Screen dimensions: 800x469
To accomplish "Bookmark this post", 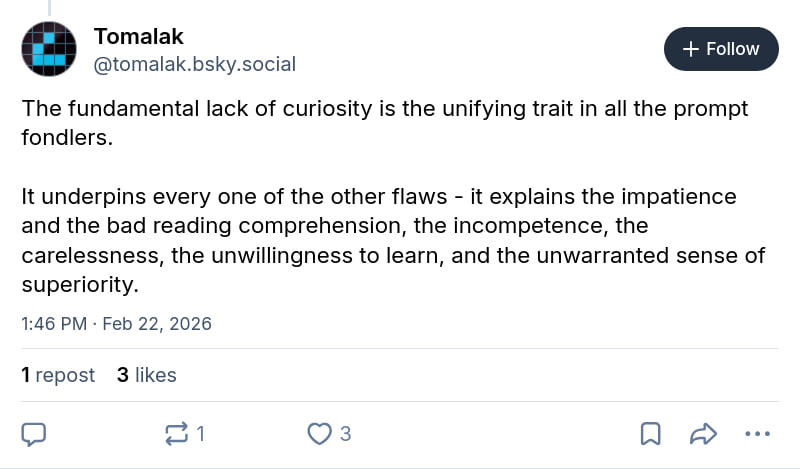I will pos(650,433).
